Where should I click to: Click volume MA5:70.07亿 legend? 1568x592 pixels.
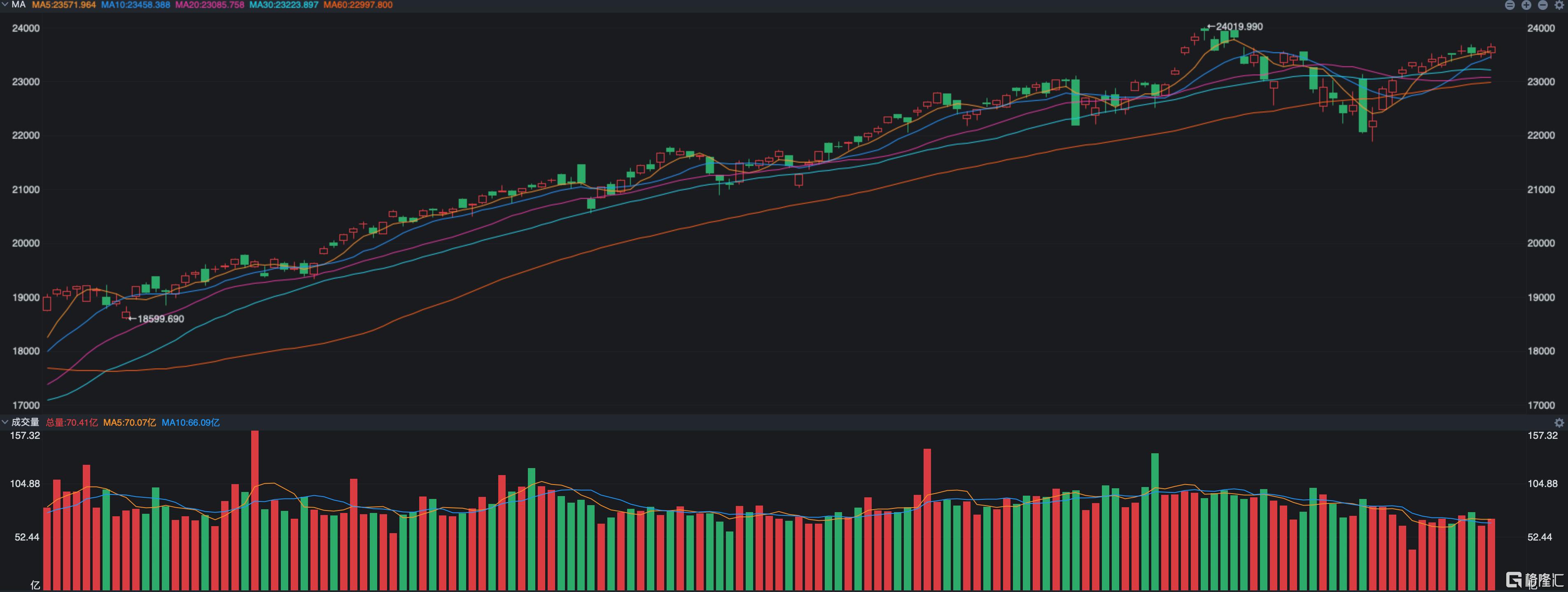coord(129,422)
